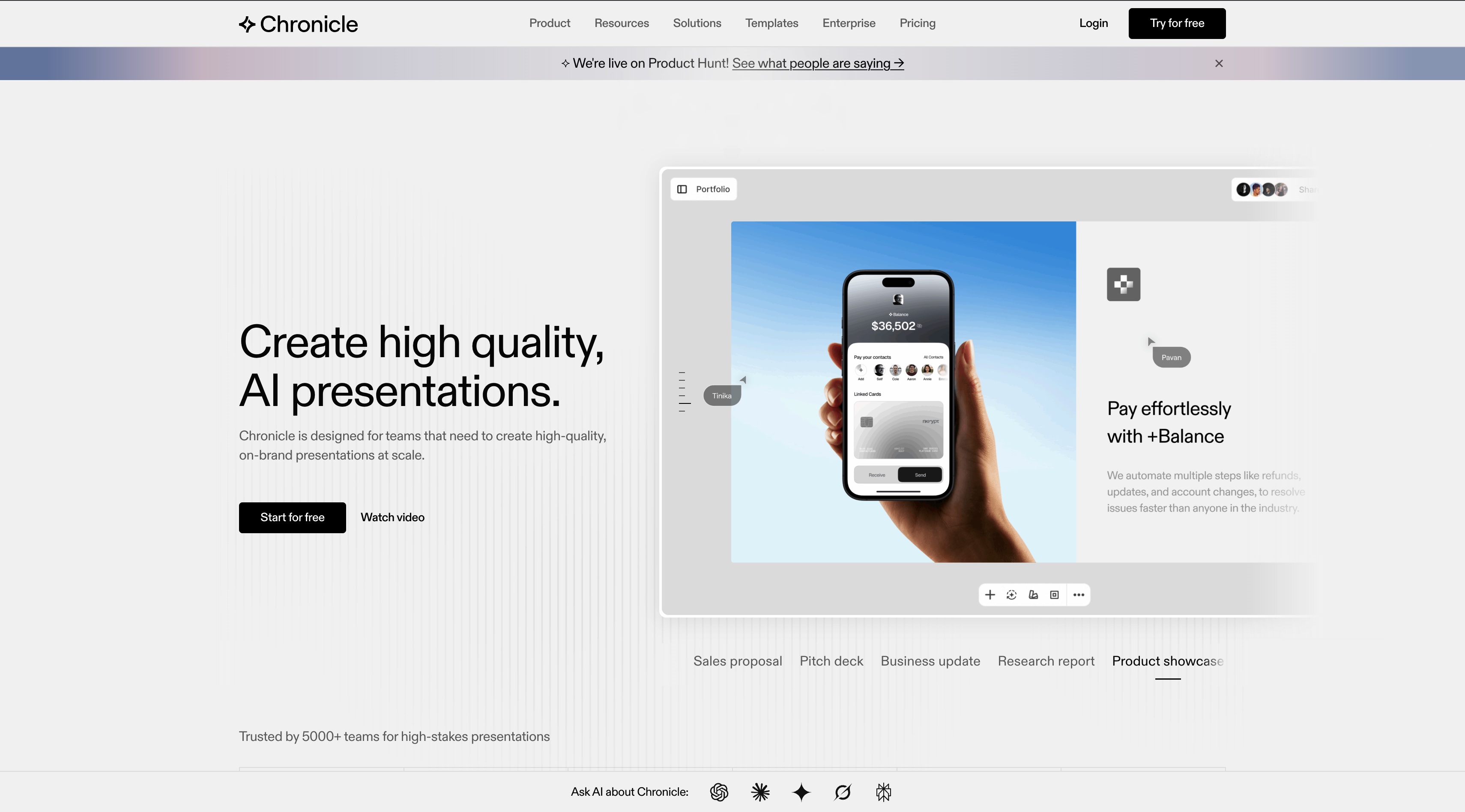Switch to the Pitch deck example tab
The height and width of the screenshot is (812, 1465).
click(831, 661)
